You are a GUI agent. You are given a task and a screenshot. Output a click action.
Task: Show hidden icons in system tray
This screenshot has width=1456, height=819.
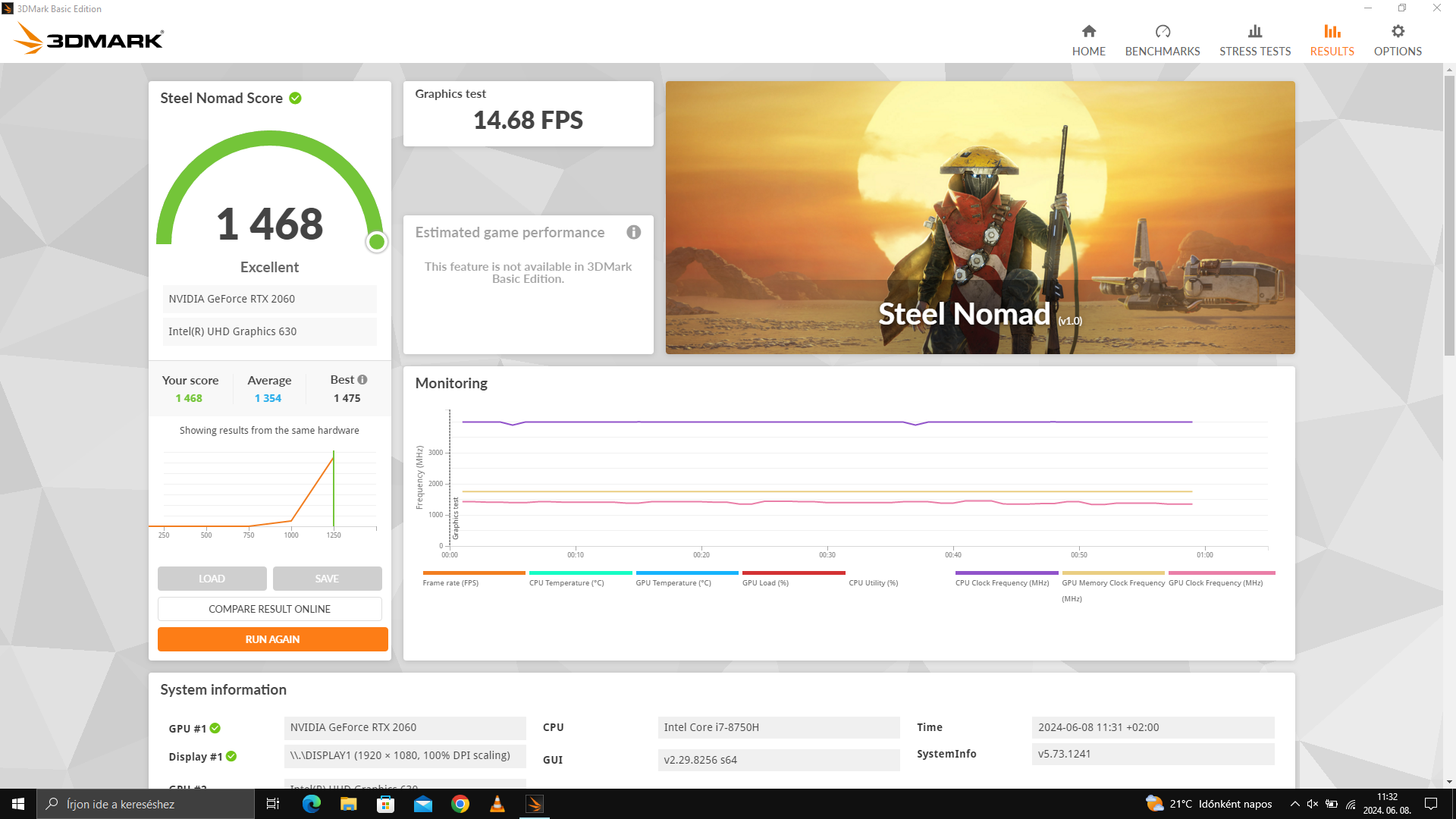(x=1294, y=804)
